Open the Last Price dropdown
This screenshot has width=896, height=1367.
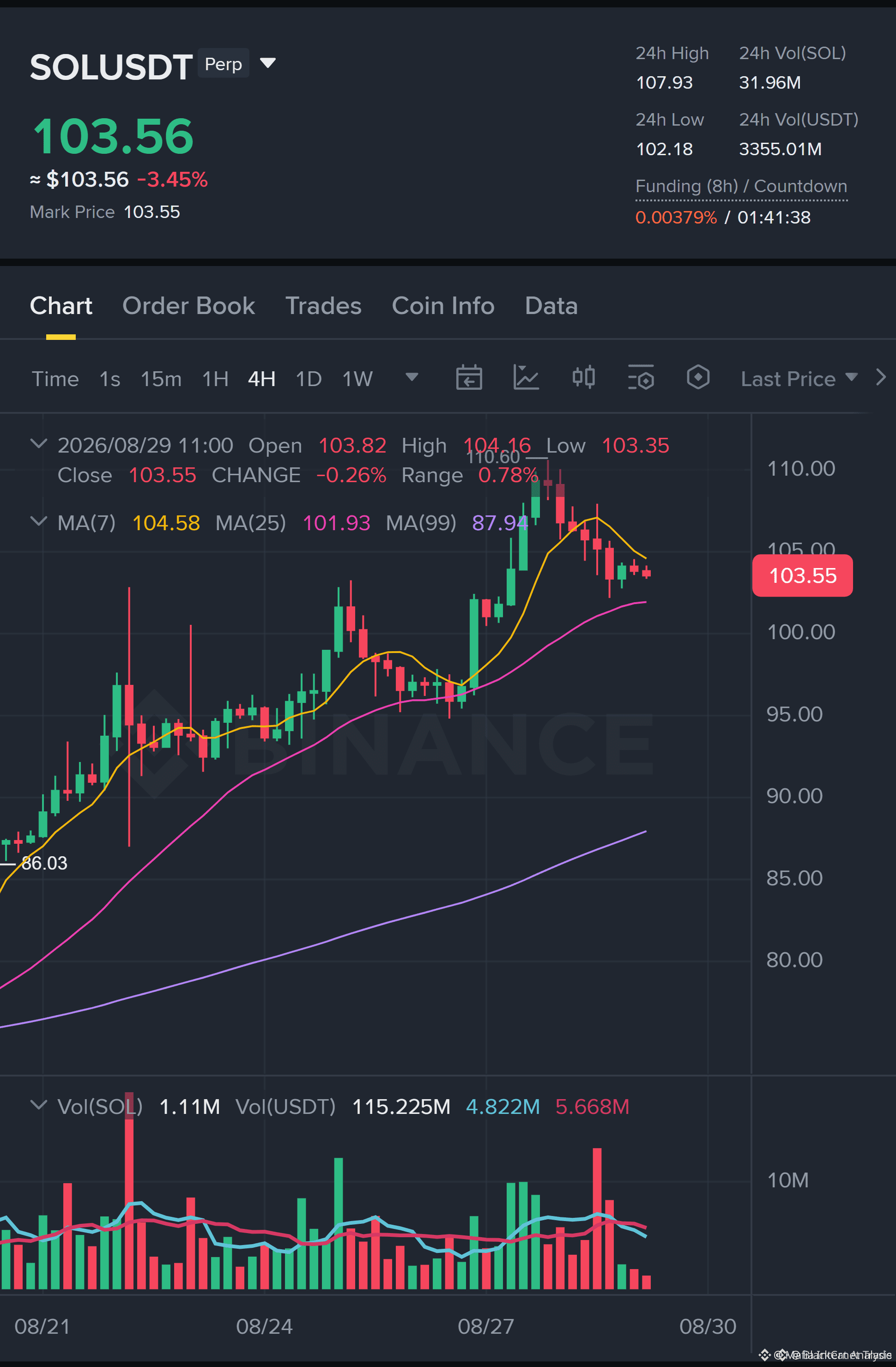tap(799, 379)
